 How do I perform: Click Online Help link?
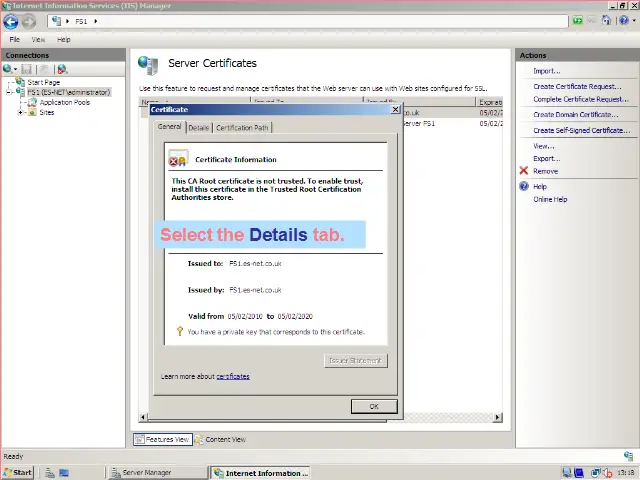550,200
